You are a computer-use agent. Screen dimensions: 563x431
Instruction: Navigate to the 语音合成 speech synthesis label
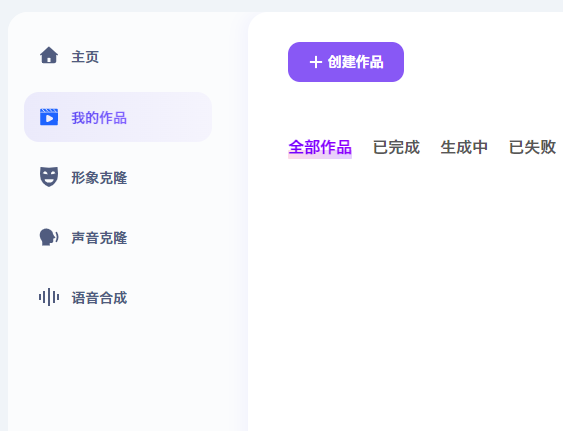click(99, 298)
